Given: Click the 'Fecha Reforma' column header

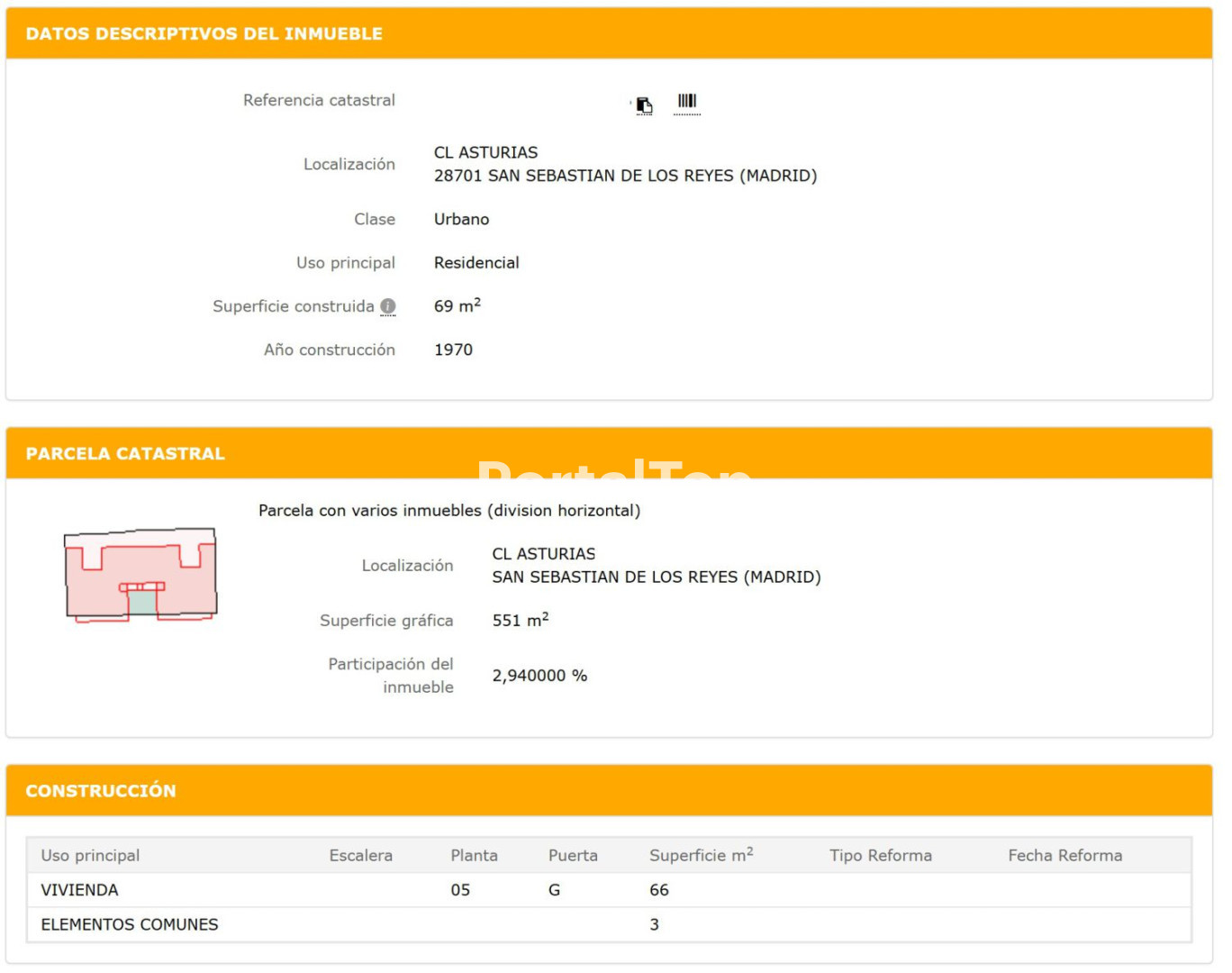Looking at the screenshot, I should coord(1064,856).
